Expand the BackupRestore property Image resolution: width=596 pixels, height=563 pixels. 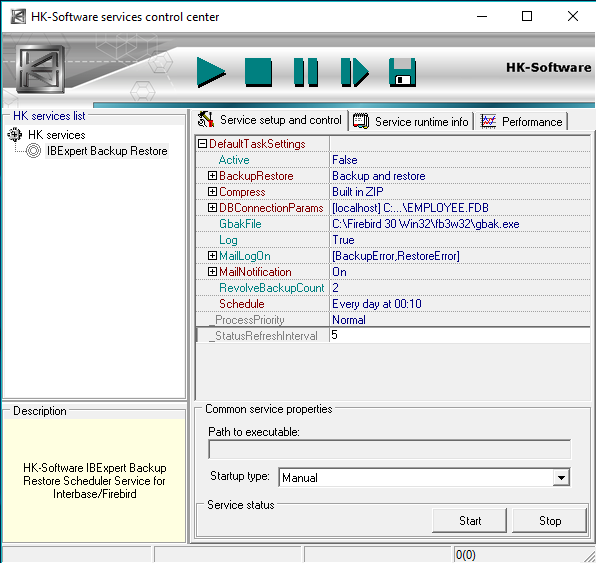[212, 176]
